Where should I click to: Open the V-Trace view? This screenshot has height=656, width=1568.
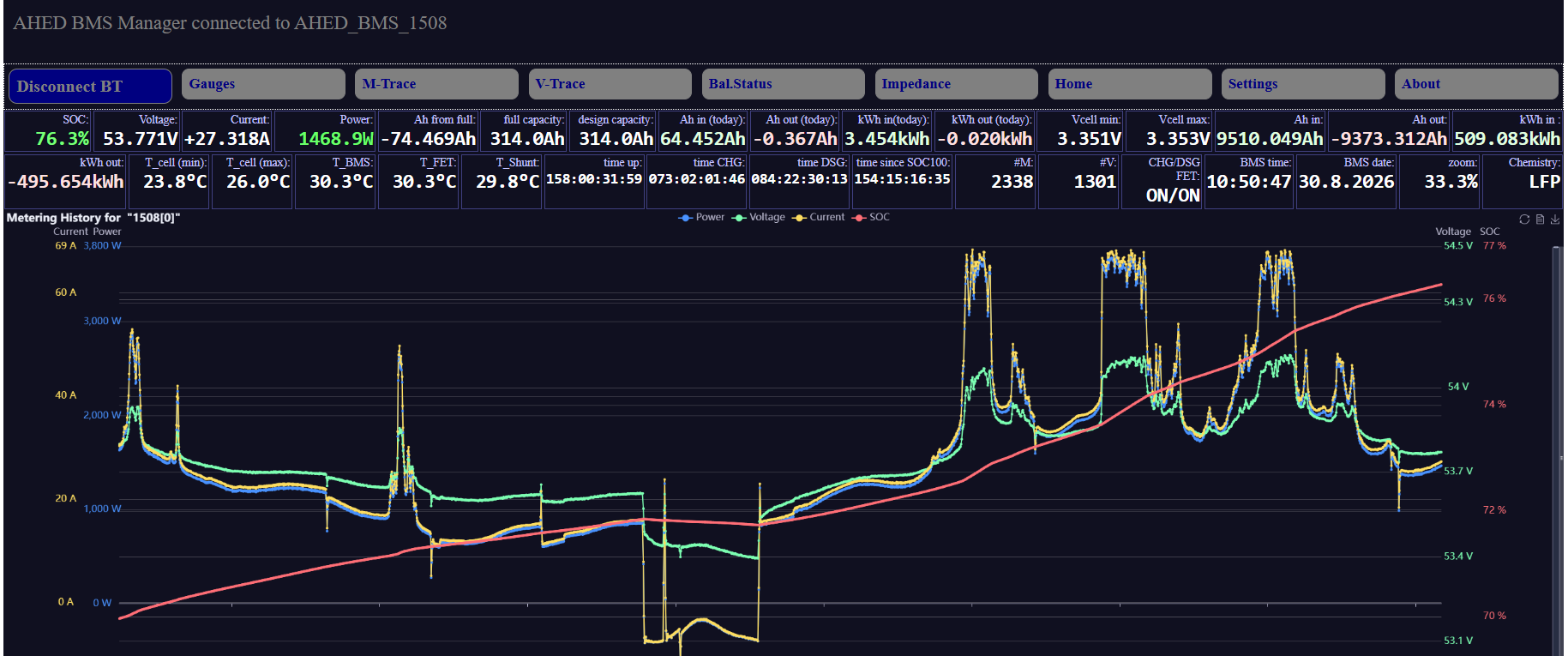610,84
